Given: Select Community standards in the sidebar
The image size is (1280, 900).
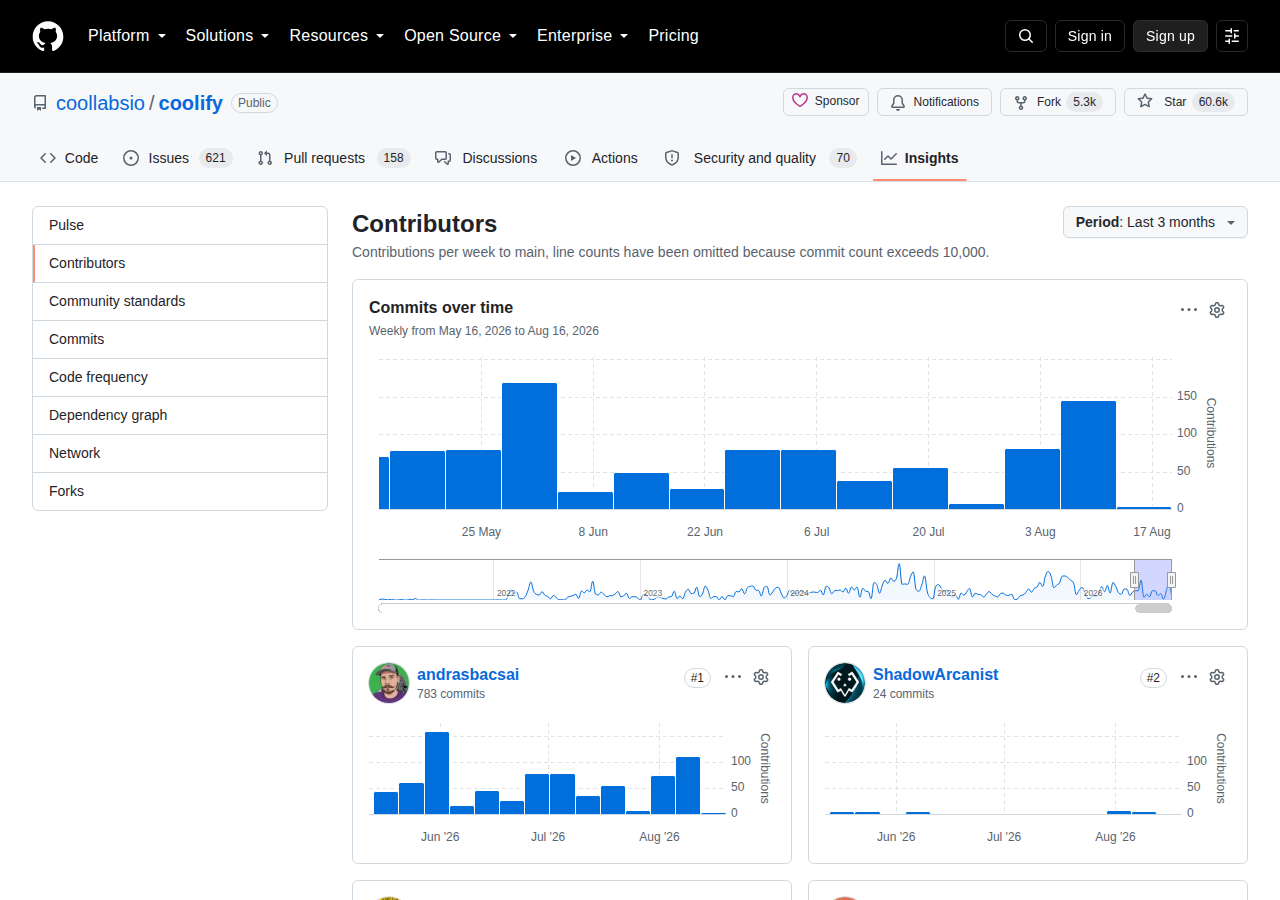Looking at the screenshot, I should (180, 301).
